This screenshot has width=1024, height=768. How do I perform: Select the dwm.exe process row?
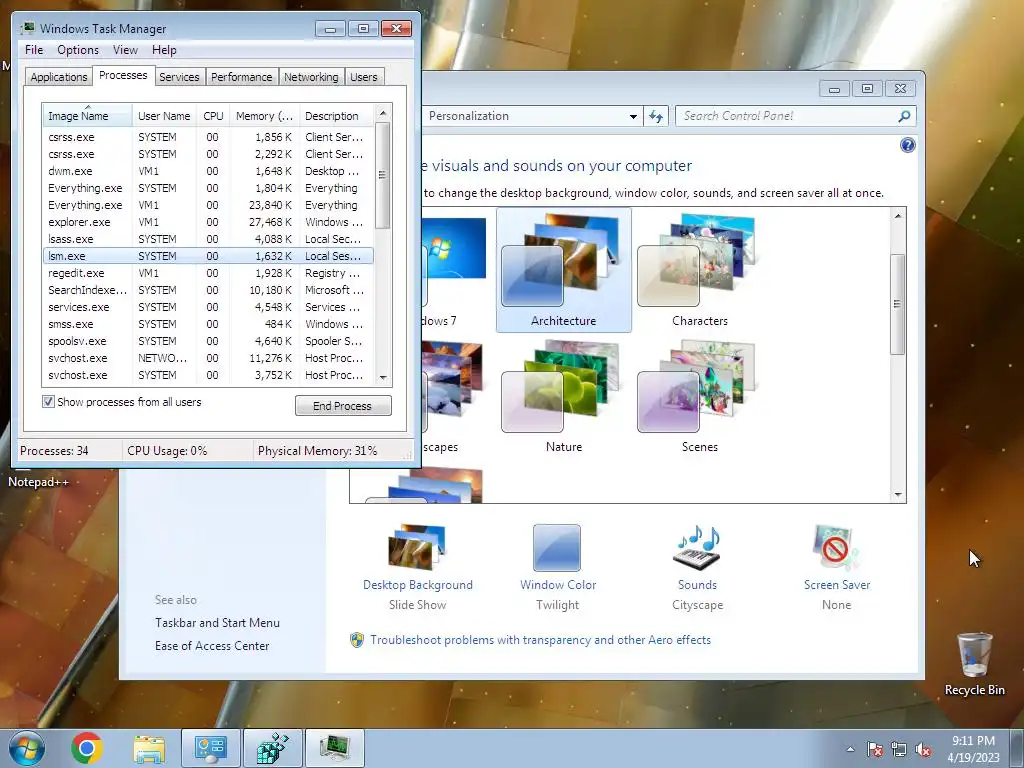tap(208, 171)
